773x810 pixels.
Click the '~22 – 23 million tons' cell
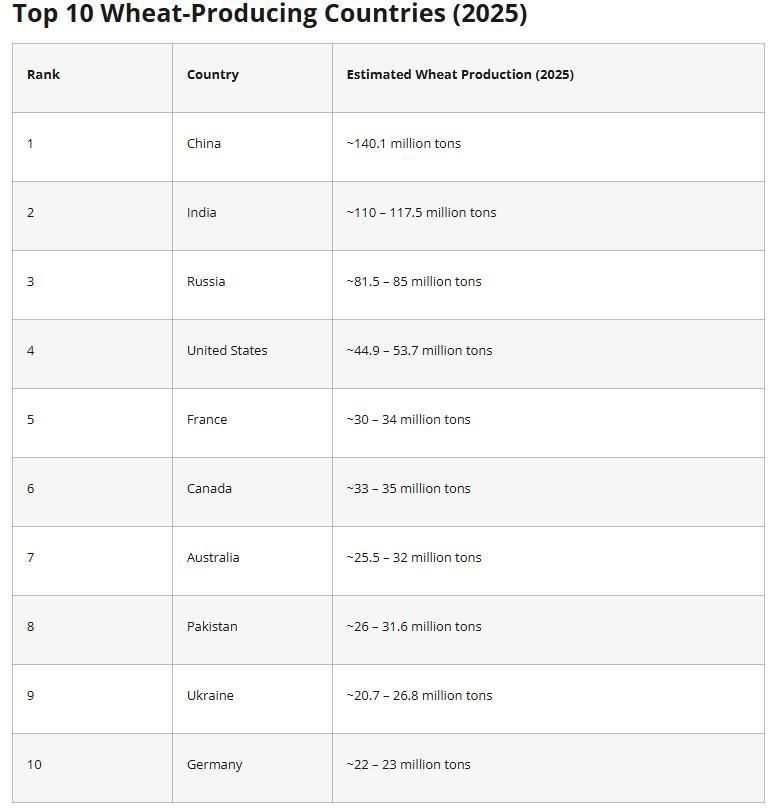click(x=408, y=765)
